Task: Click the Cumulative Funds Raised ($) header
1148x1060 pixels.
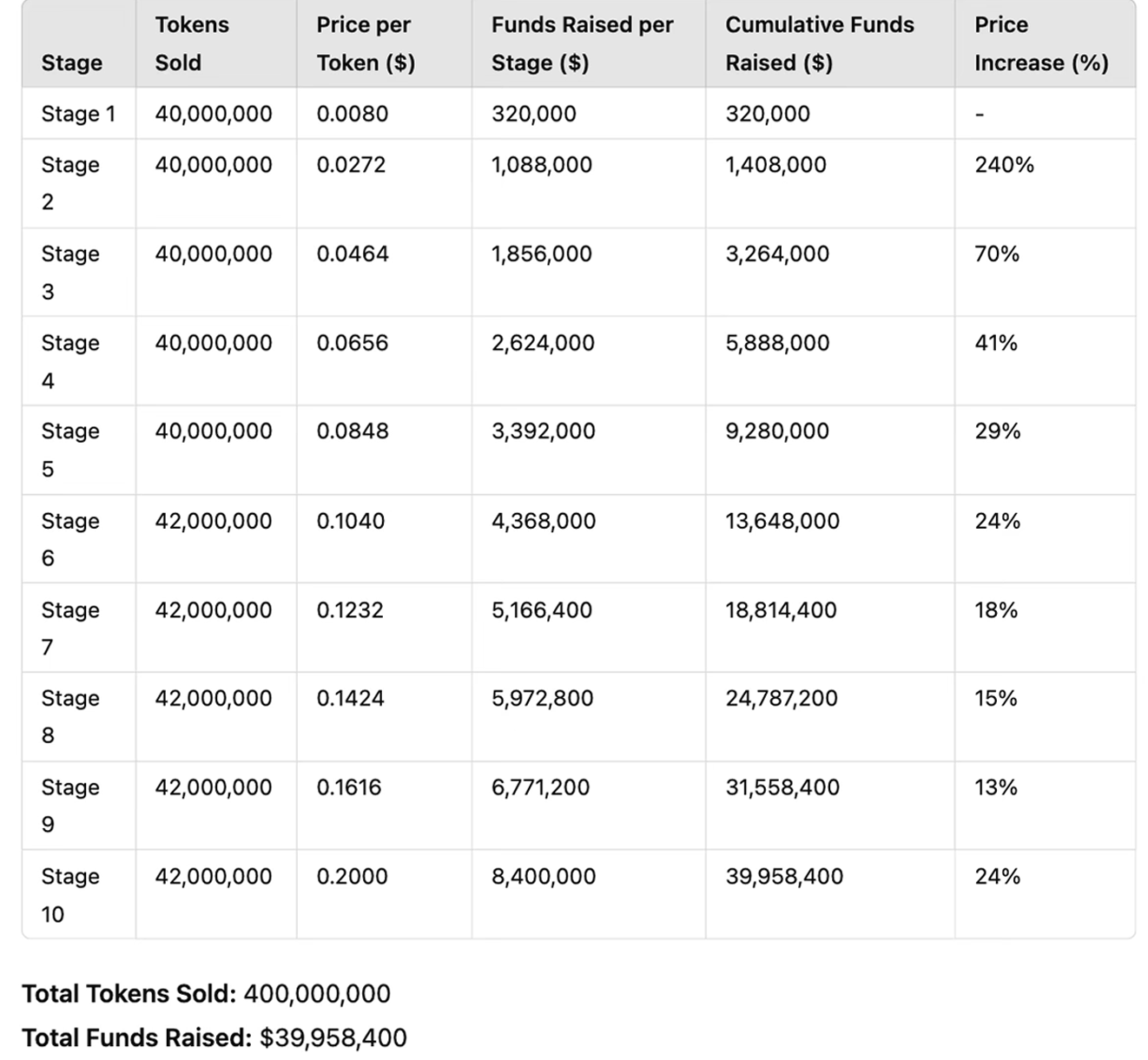Action: 819,43
